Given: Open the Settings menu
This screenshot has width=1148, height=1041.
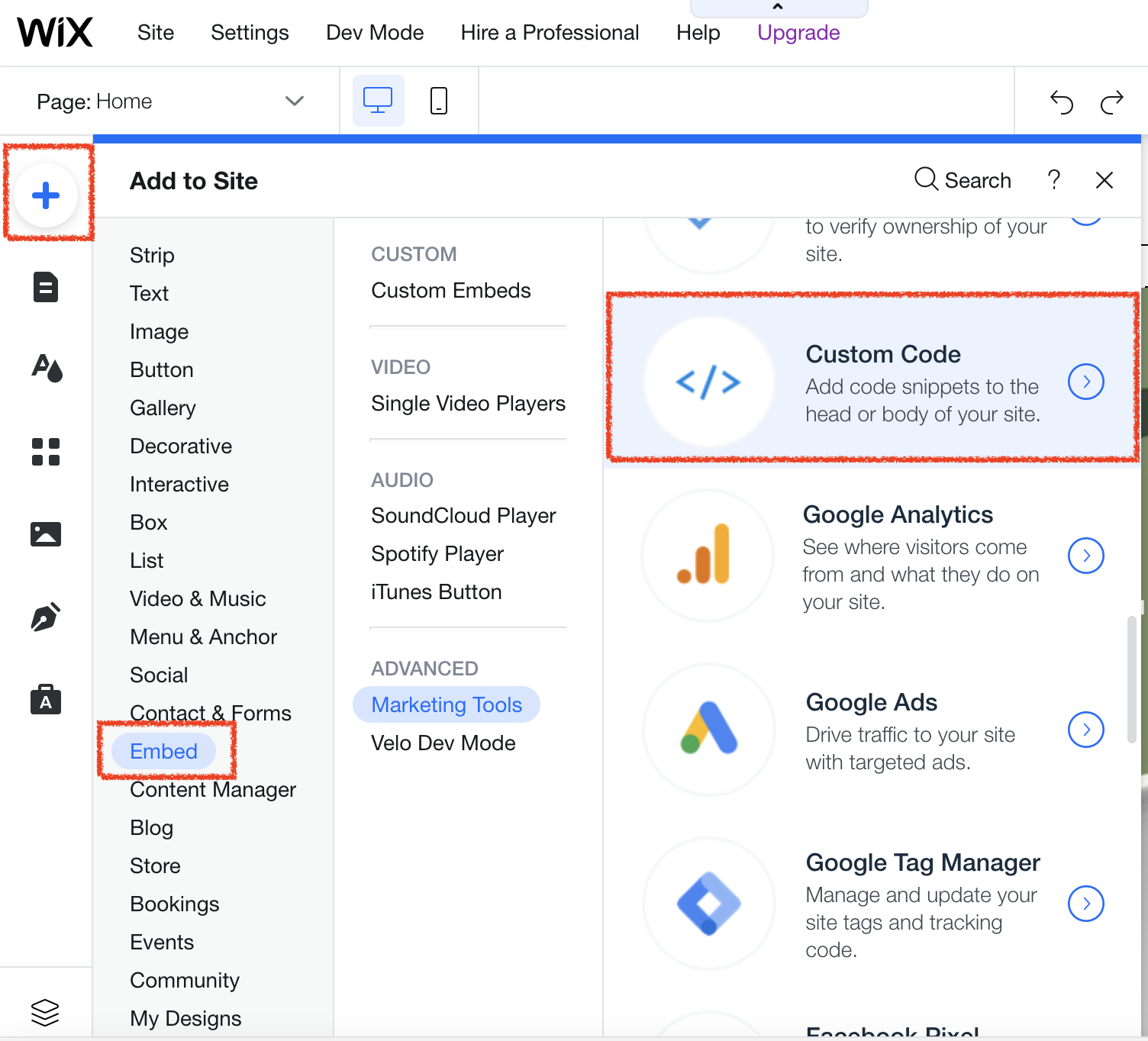Looking at the screenshot, I should pos(250,33).
